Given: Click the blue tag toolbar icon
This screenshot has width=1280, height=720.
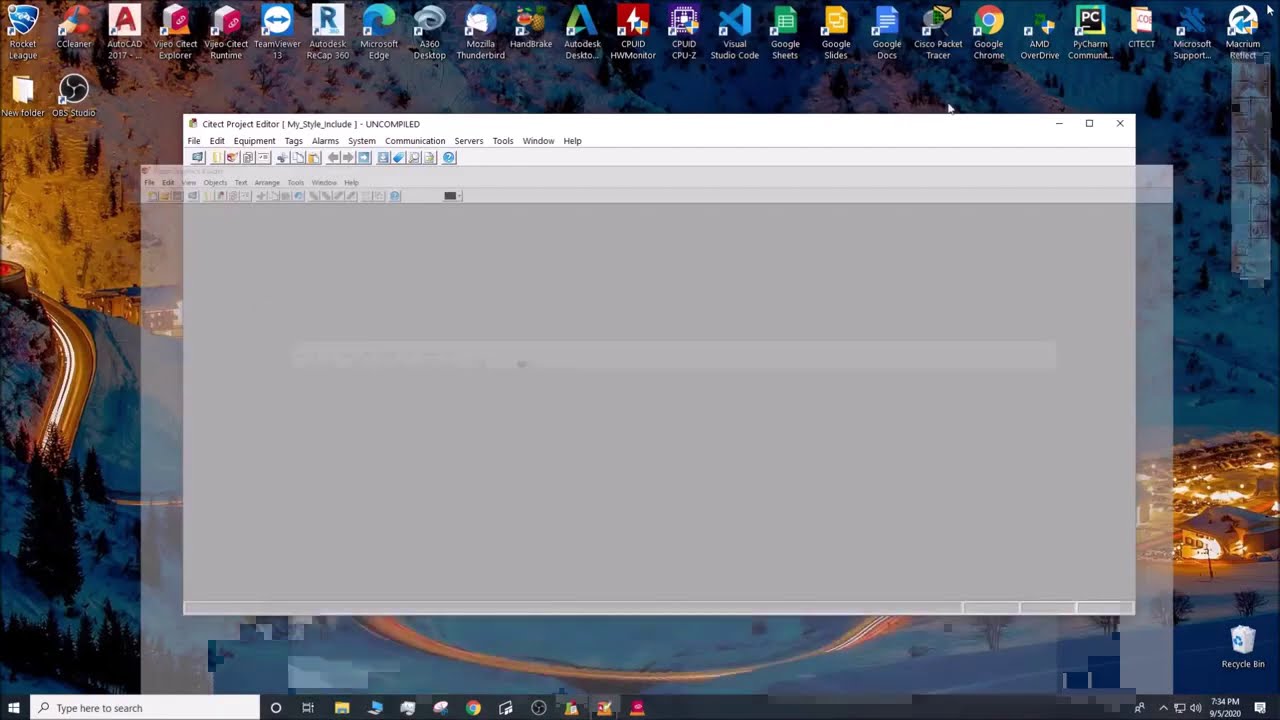Looking at the screenshot, I should click(x=398, y=158).
